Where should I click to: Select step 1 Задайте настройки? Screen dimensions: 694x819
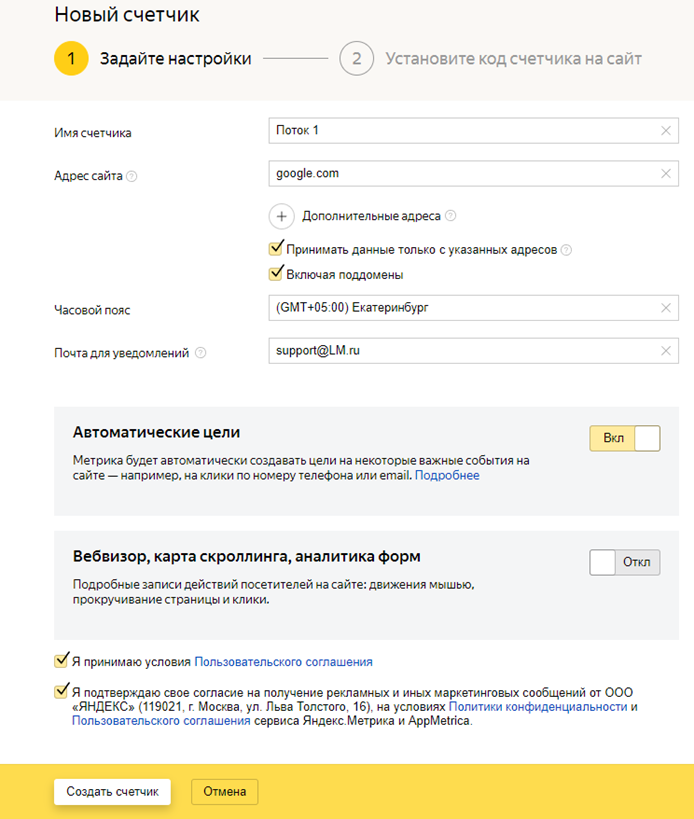point(71,58)
